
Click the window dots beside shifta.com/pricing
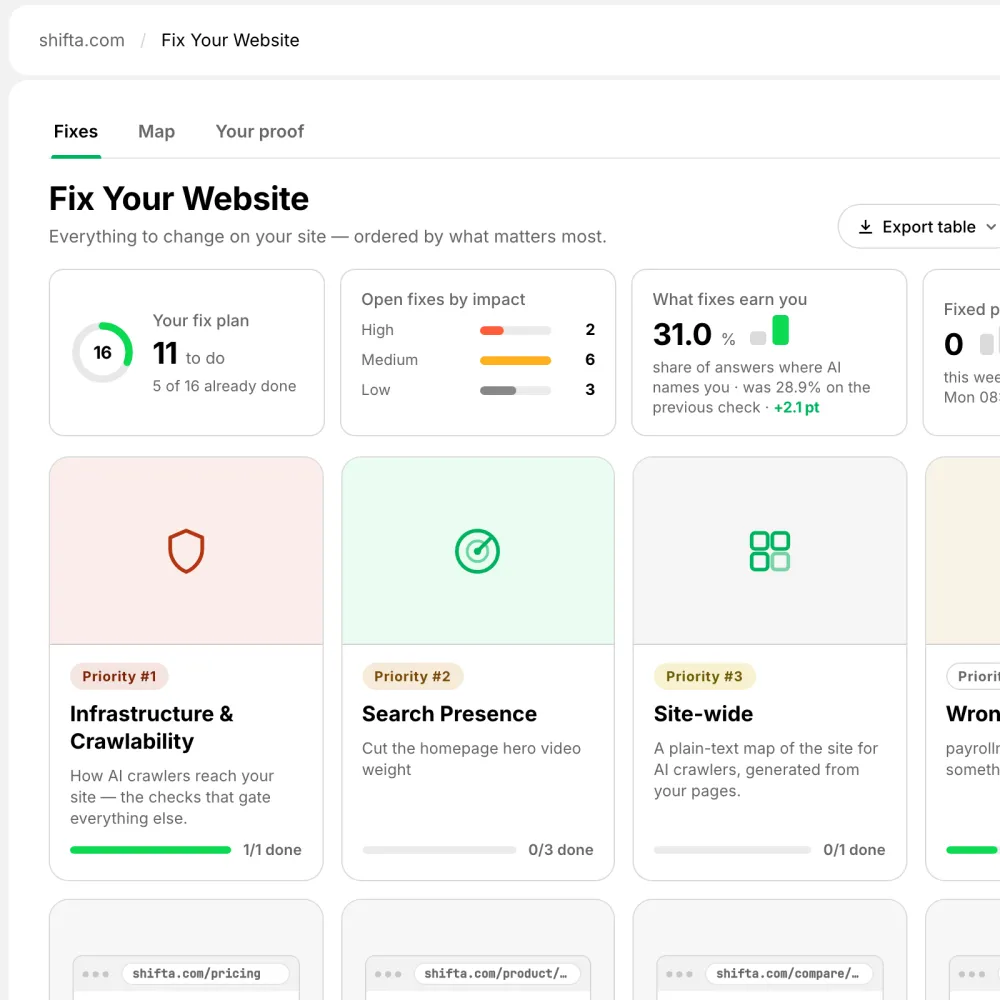click(x=96, y=974)
